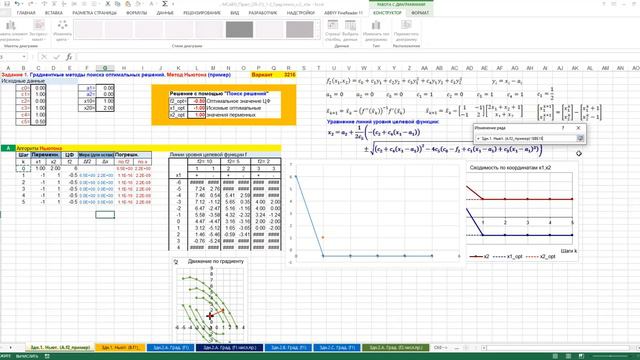
Task: Open the РАЗРАБОТЧИК ribbon tab
Action: point(262,13)
